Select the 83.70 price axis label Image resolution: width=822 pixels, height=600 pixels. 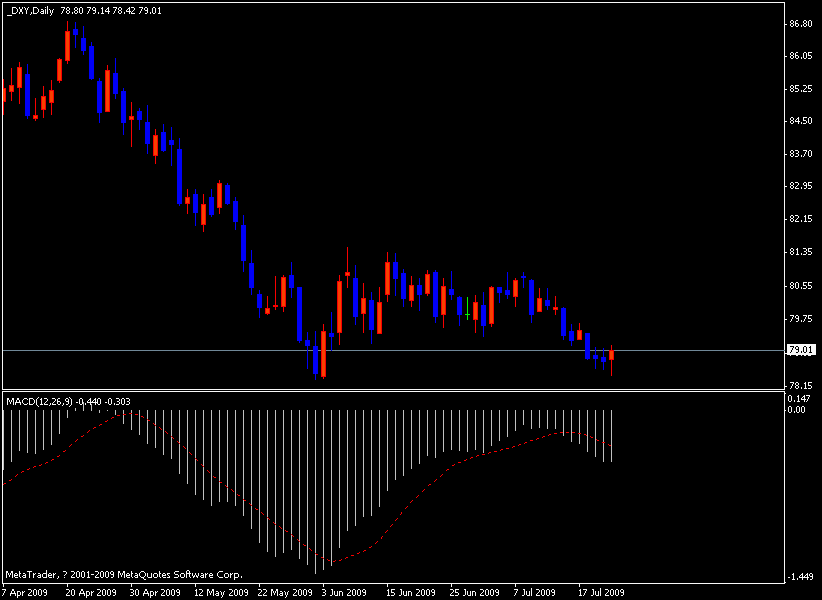[800, 154]
